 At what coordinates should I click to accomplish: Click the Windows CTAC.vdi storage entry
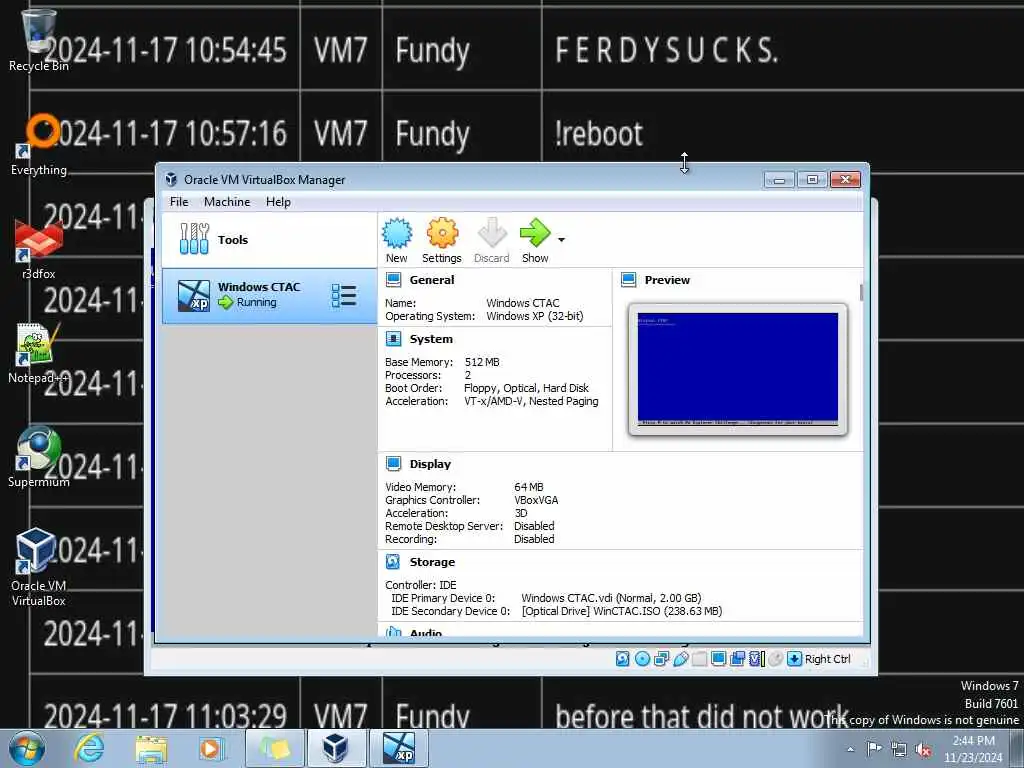coord(611,598)
